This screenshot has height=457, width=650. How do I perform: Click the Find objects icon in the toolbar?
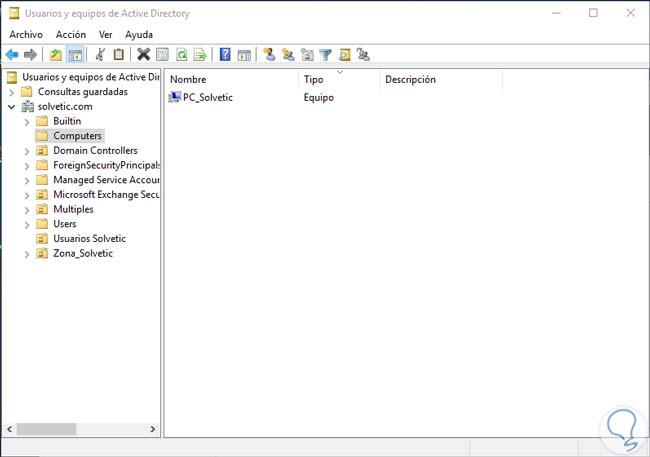tap(344, 54)
